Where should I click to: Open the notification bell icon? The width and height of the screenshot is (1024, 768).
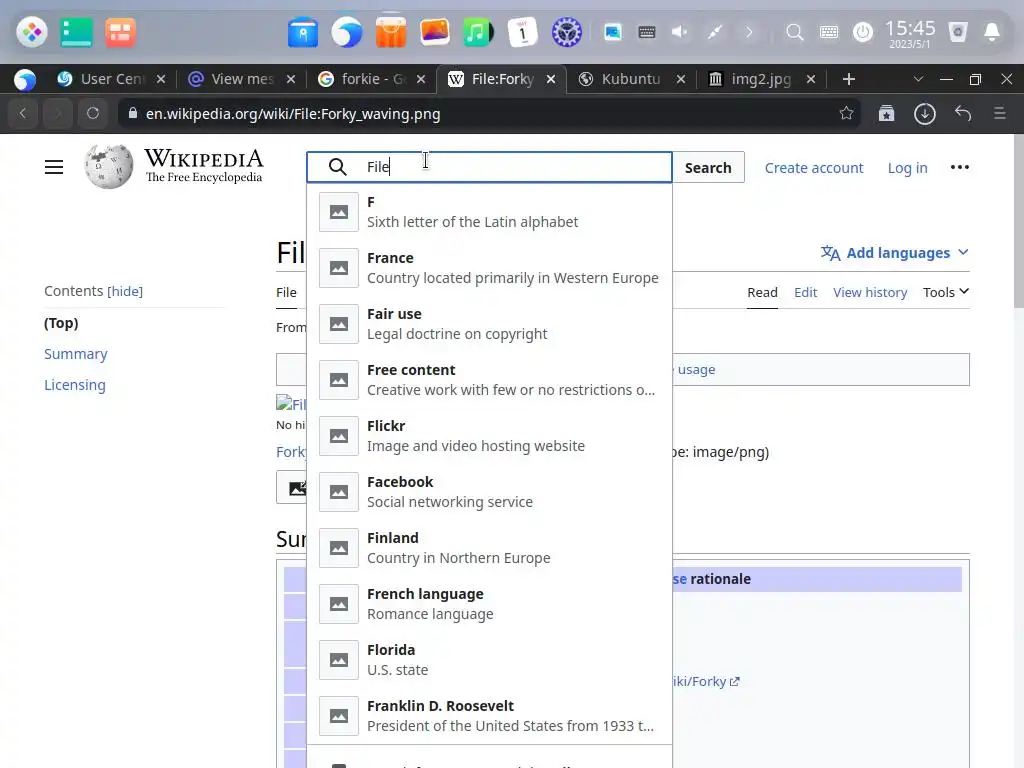tap(991, 32)
